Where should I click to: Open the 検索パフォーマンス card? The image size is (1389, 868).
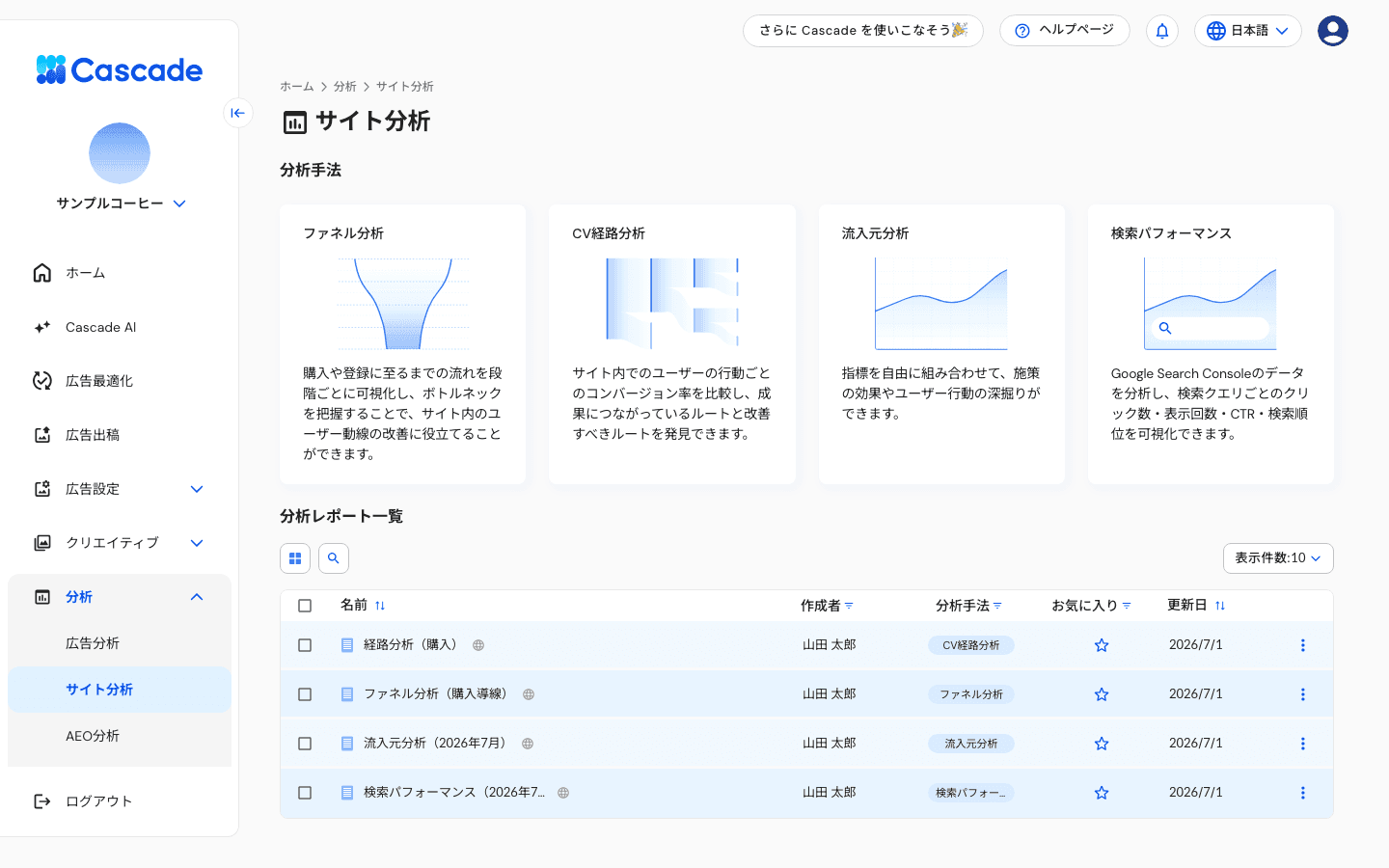coord(1212,344)
